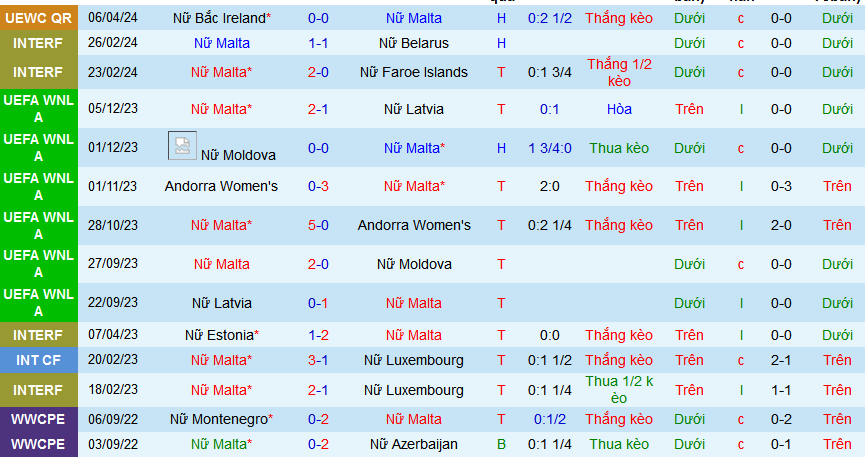Click the broken logo icon beside Nữ Moldova

[182, 146]
